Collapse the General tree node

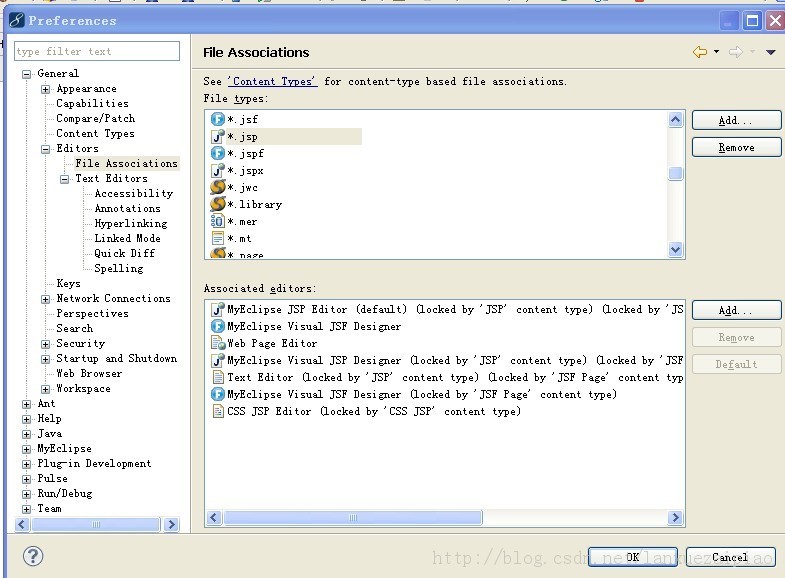click(27, 74)
